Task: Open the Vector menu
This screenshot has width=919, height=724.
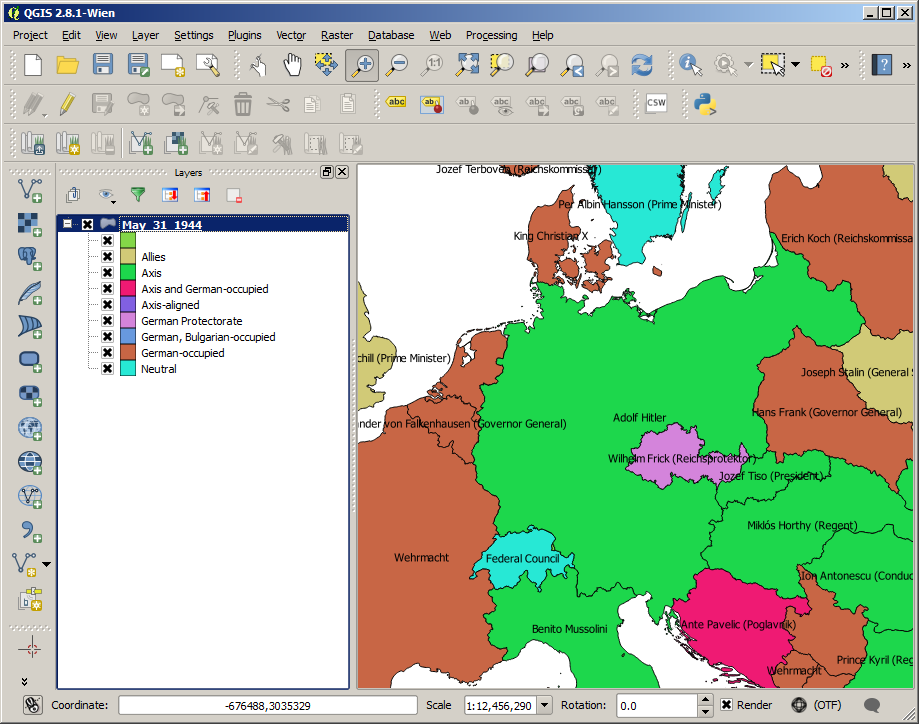Action: [291, 35]
